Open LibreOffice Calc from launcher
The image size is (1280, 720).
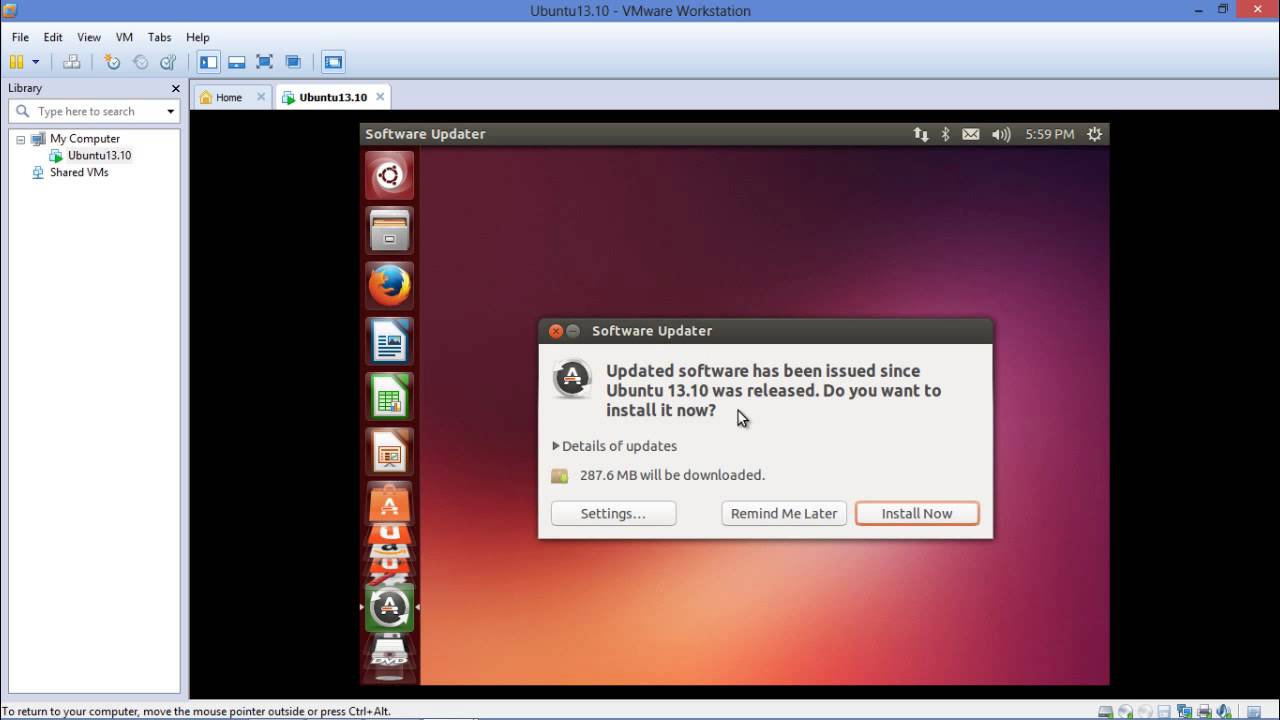click(389, 396)
